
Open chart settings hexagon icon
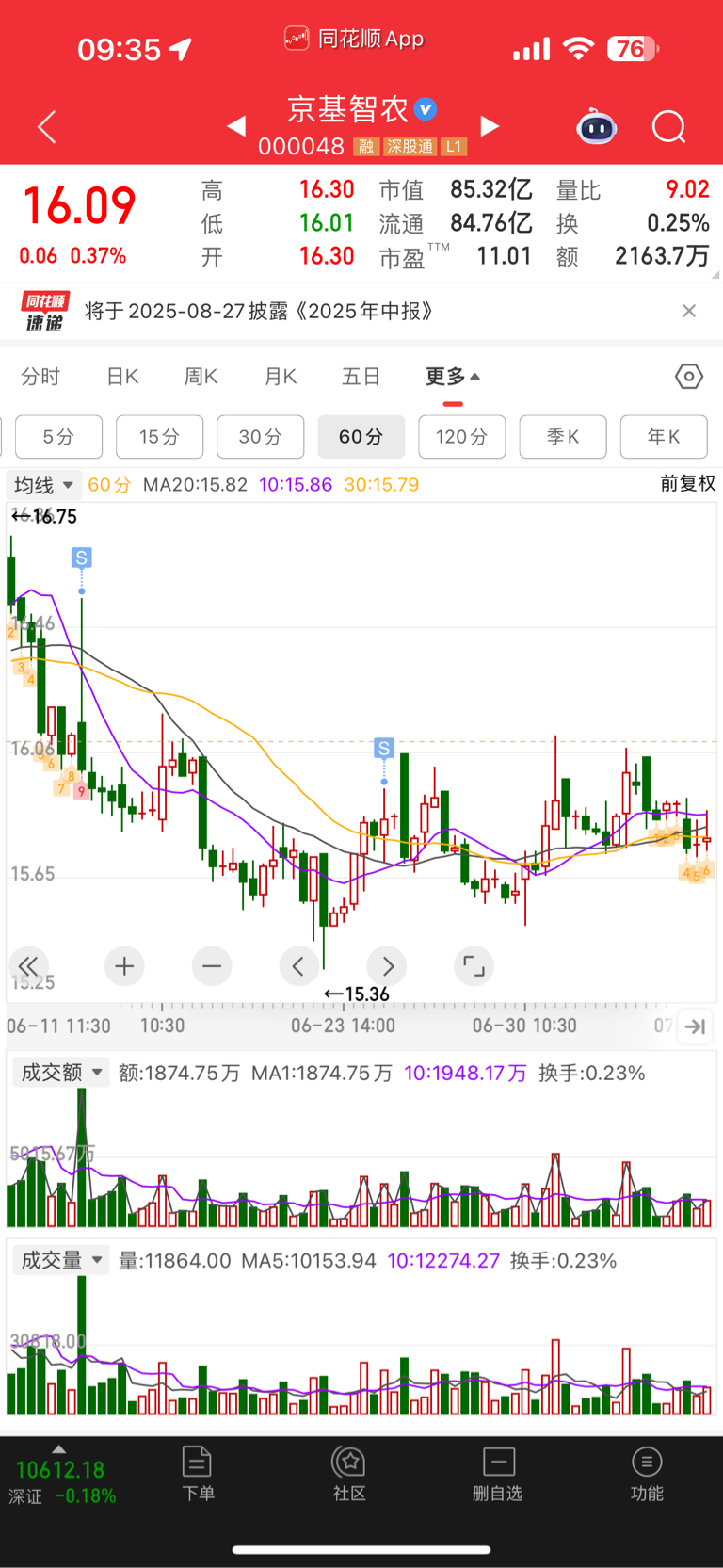coord(689,377)
